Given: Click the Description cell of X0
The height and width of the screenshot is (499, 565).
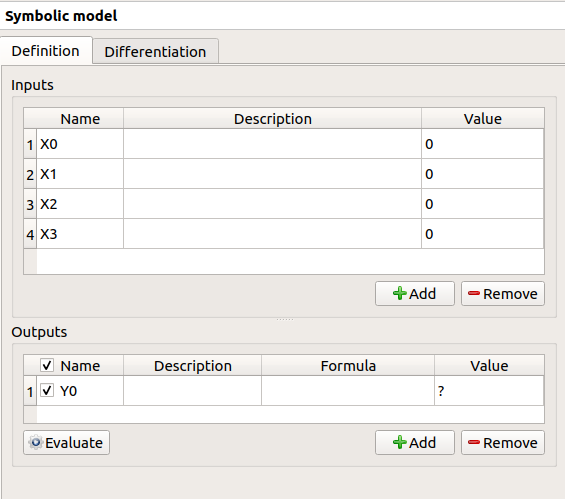Looking at the screenshot, I should click(x=272, y=144).
